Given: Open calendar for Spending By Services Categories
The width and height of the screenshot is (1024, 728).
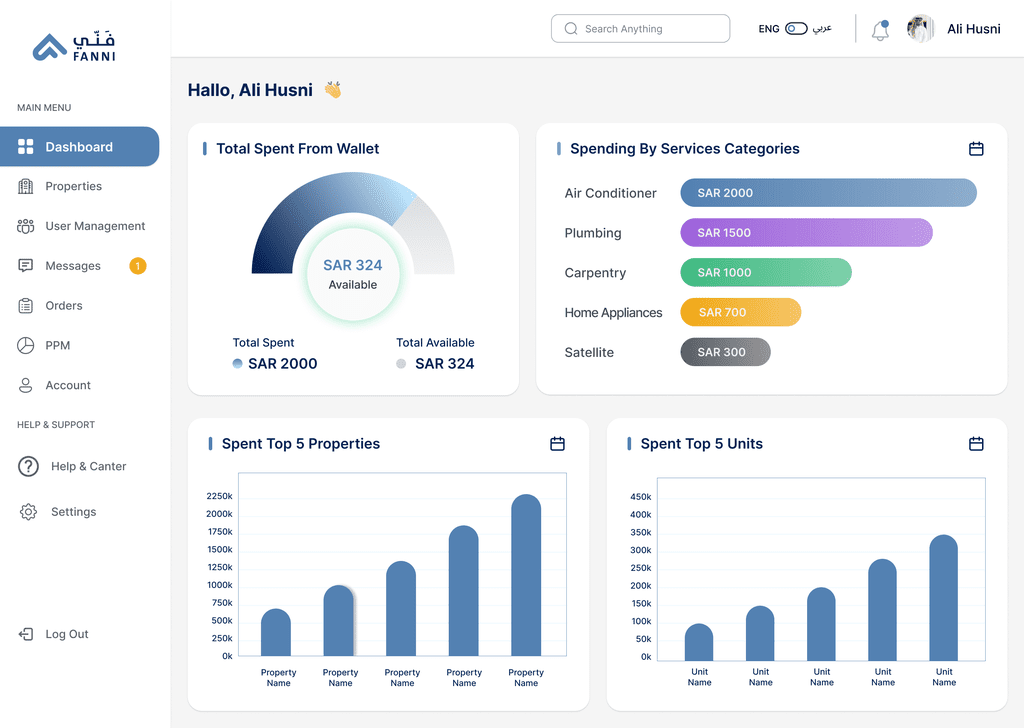Looking at the screenshot, I should point(976,149).
